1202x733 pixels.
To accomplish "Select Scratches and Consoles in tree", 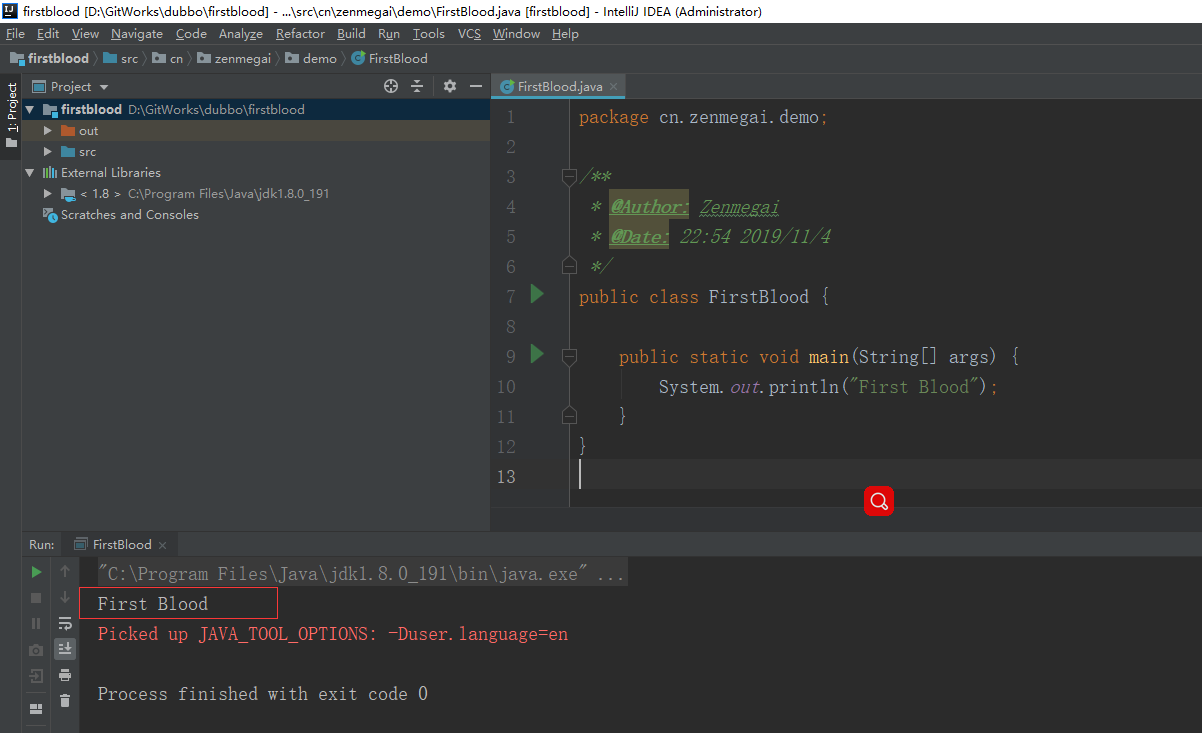I will 129,214.
